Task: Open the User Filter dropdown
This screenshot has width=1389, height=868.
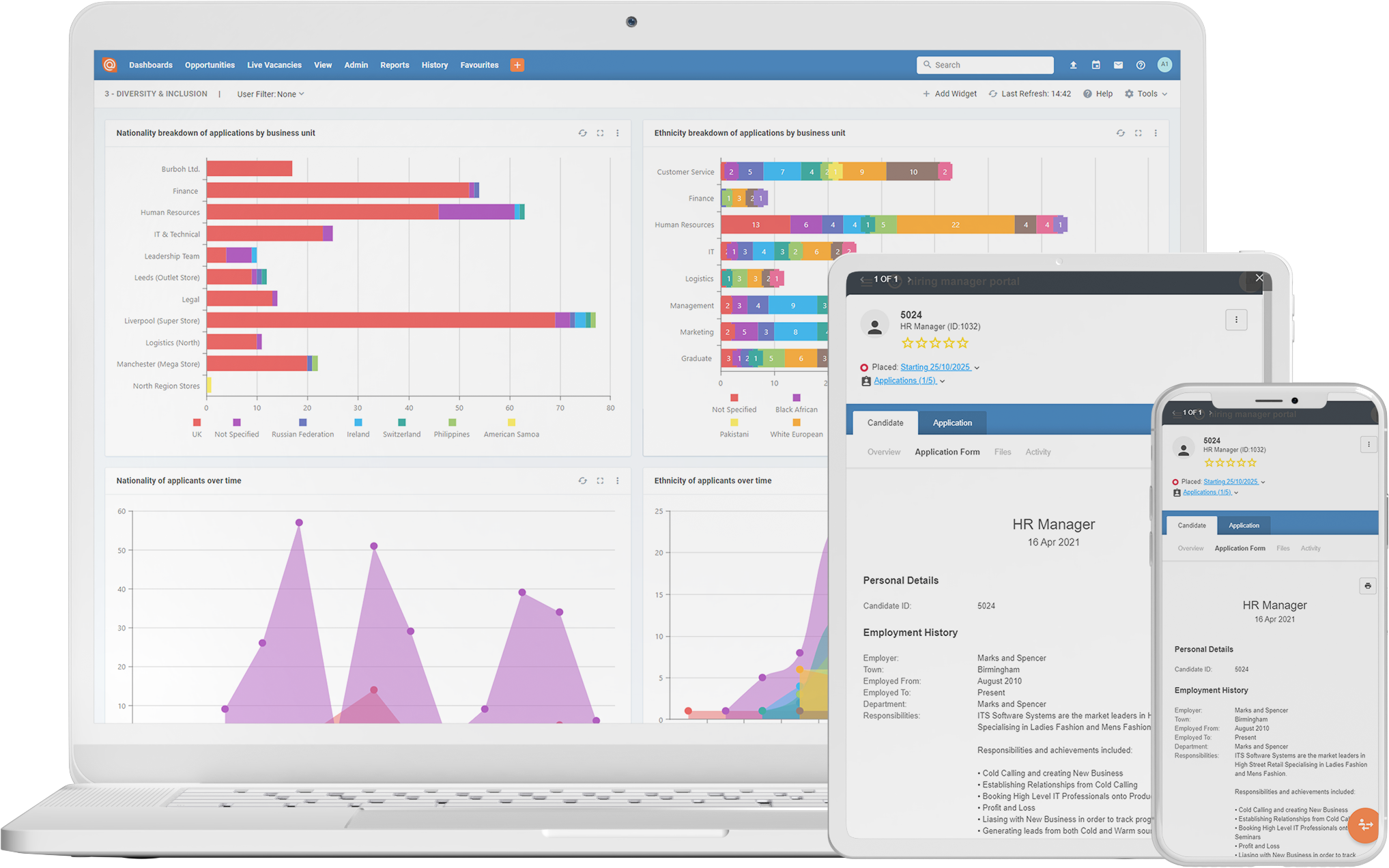Action: (x=270, y=94)
